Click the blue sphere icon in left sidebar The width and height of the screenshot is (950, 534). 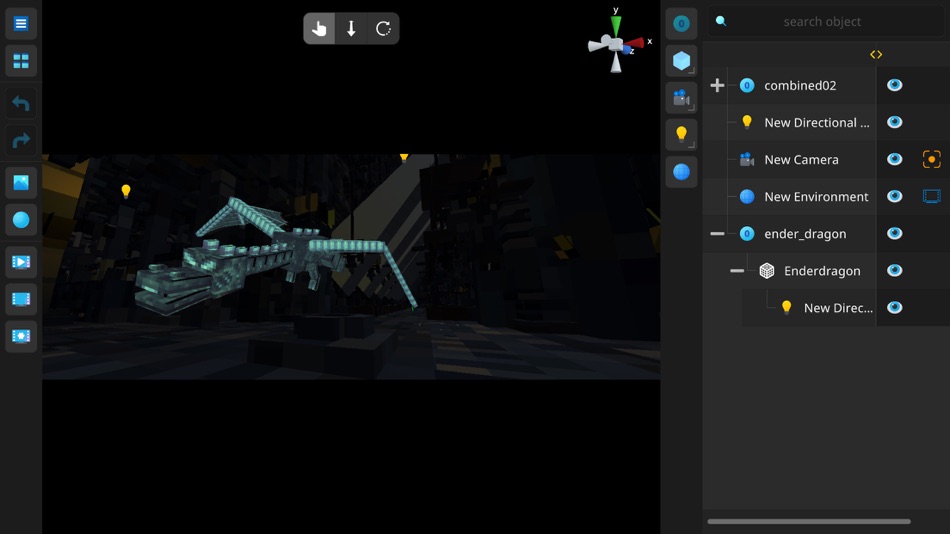tap(21, 219)
